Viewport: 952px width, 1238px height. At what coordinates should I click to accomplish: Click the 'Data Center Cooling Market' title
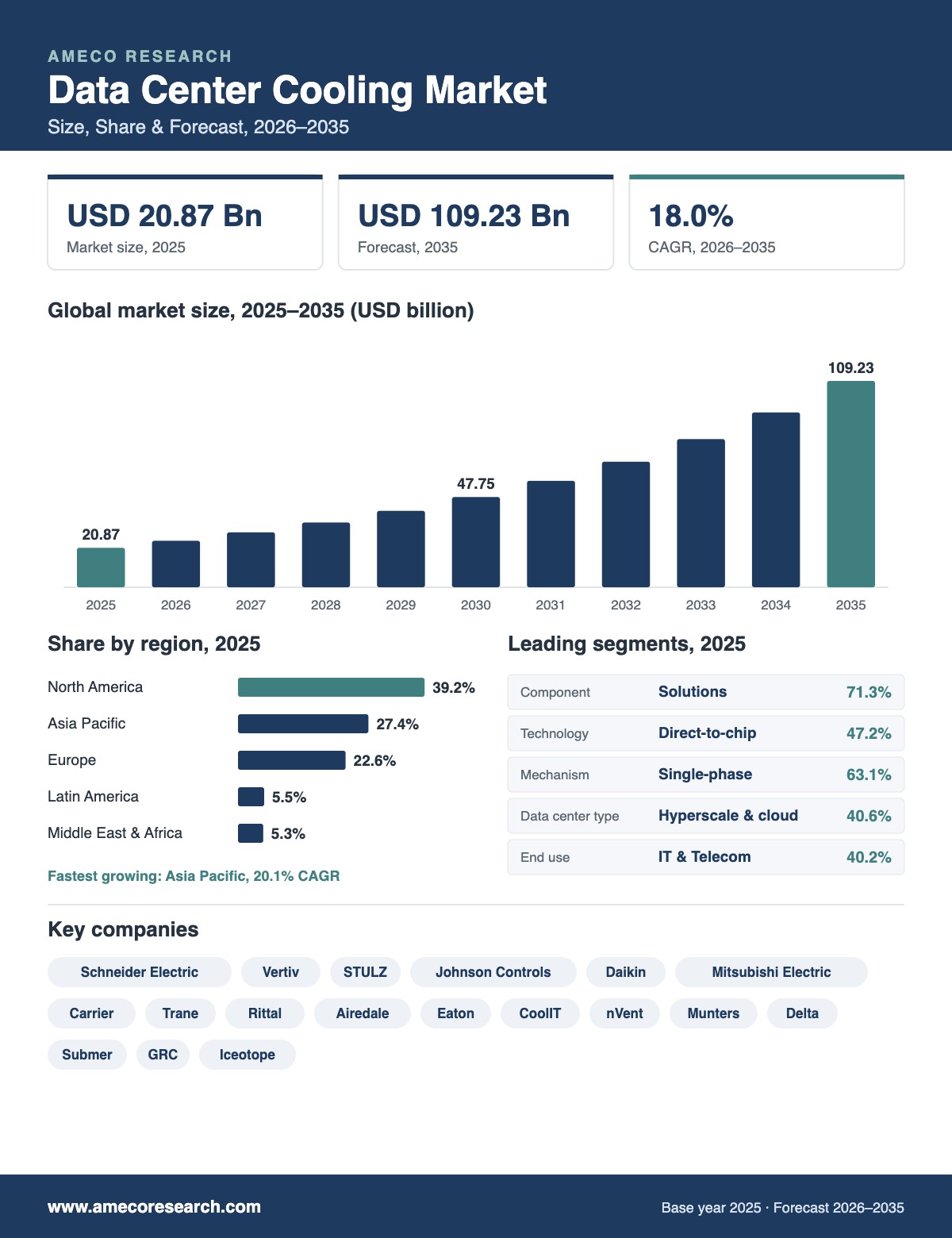(x=297, y=90)
